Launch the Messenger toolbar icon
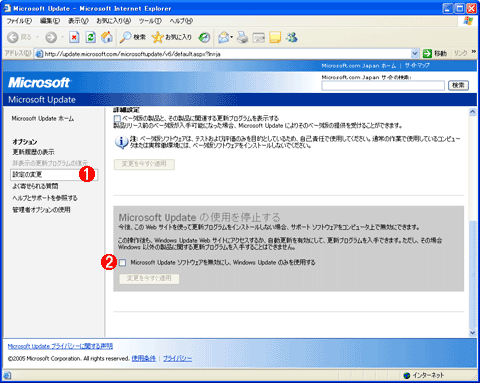Viewport: 480px width, 383px height. (292, 37)
